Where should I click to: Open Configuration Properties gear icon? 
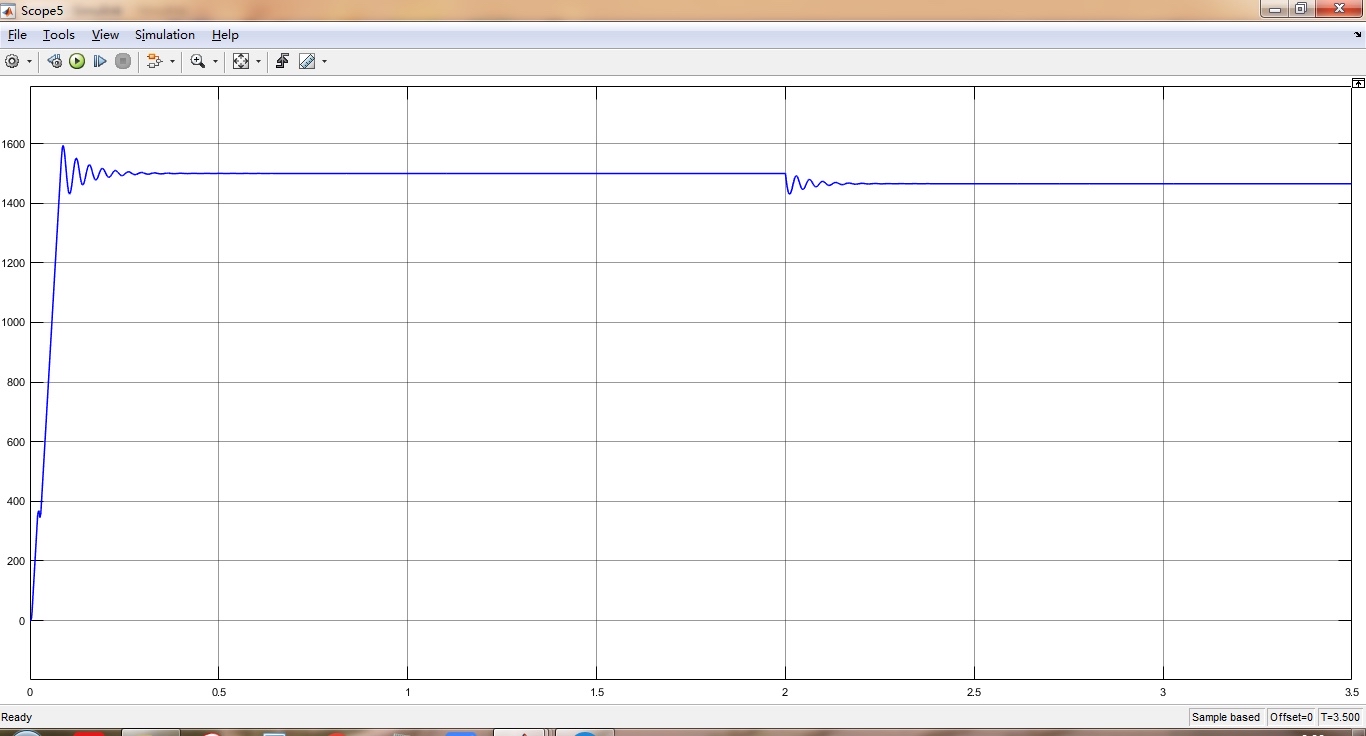point(12,61)
